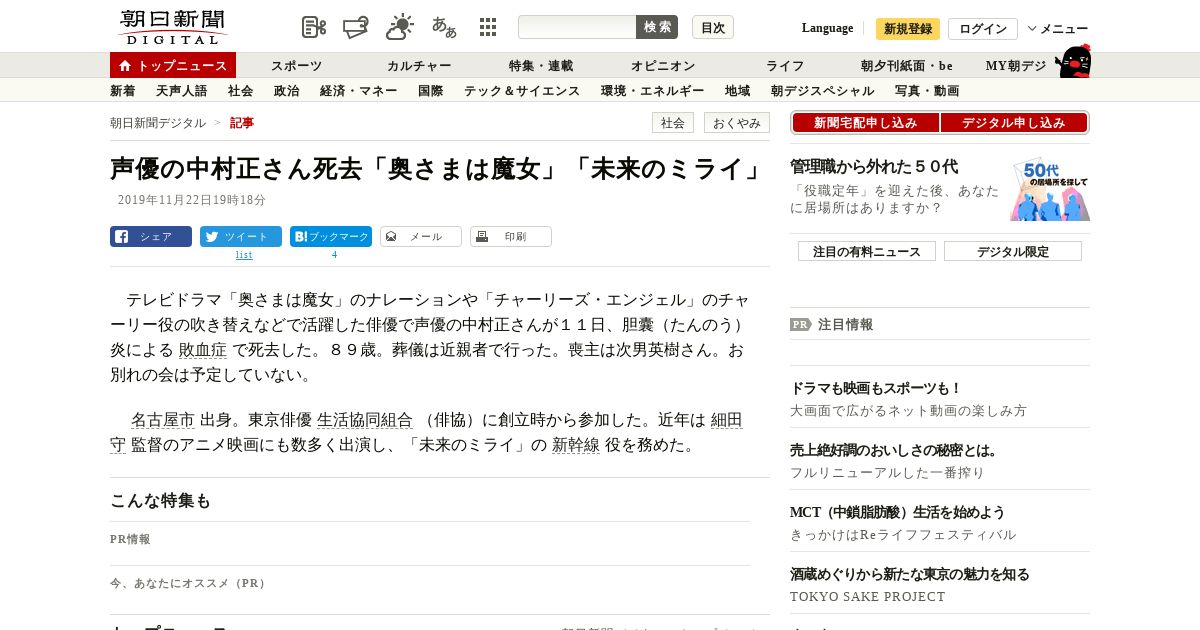
Task: Click the penguin mascot icon
Action: (x=1072, y=62)
